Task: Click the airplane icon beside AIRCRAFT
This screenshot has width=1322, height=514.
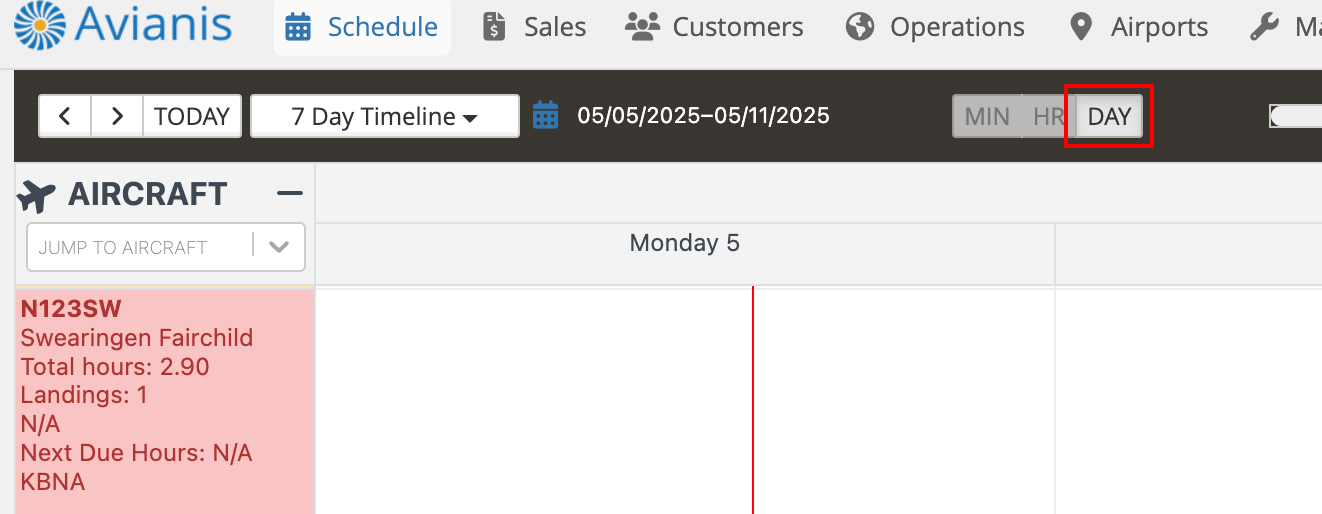Action: point(37,196)
